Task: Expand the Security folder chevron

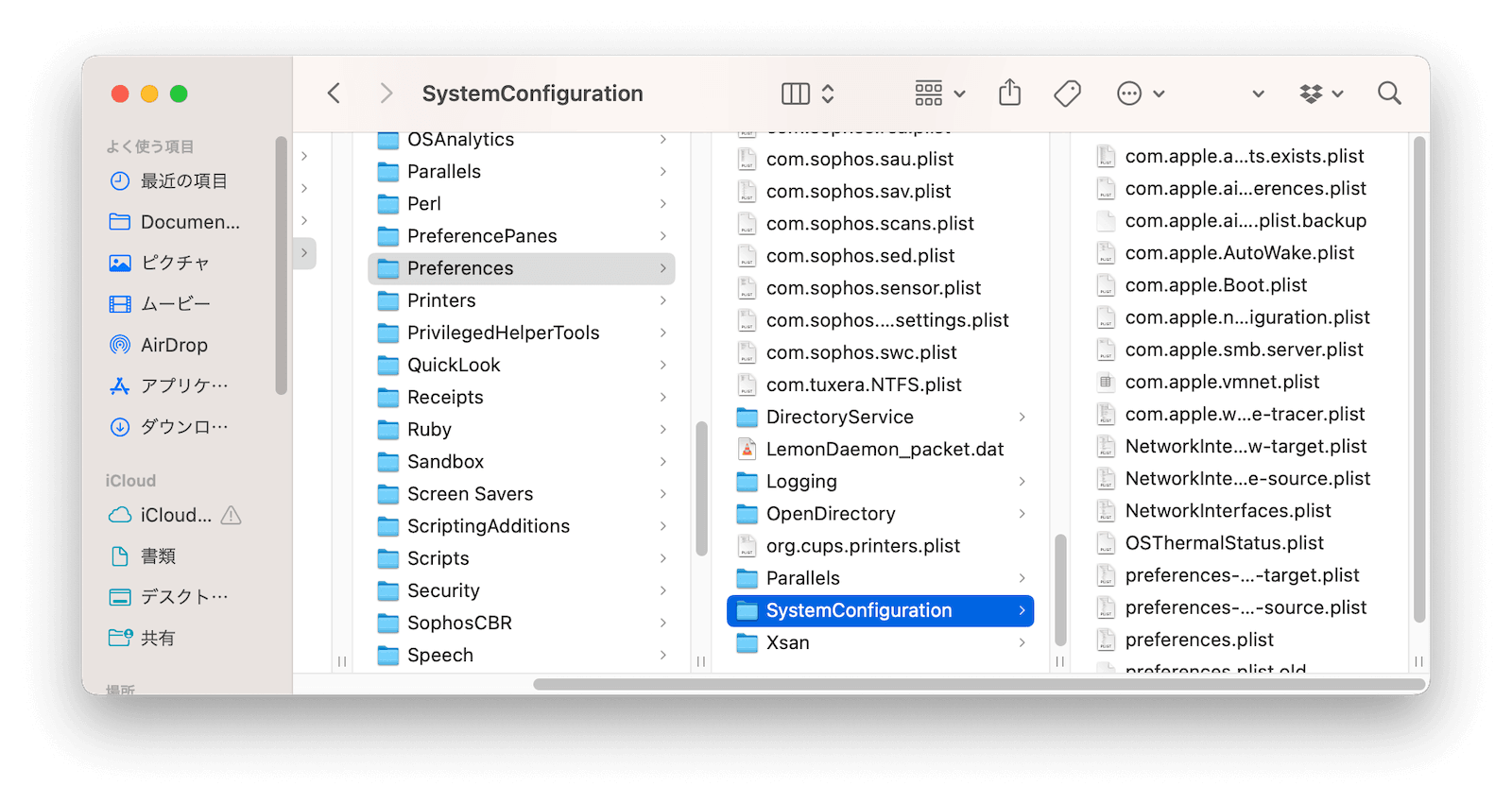Action: click(x=662, y=590)
